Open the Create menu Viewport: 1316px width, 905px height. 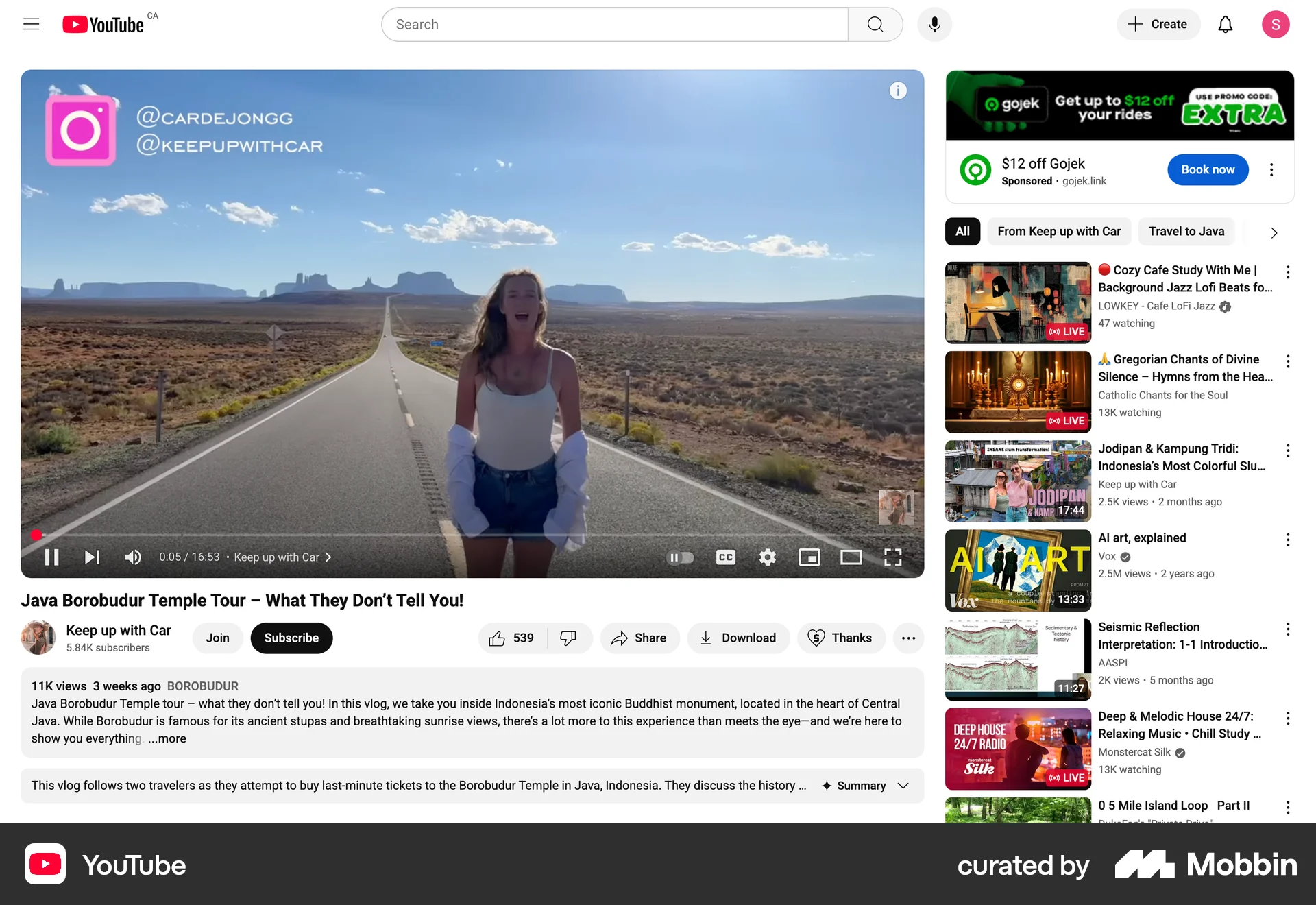(x=1158, y=24)
